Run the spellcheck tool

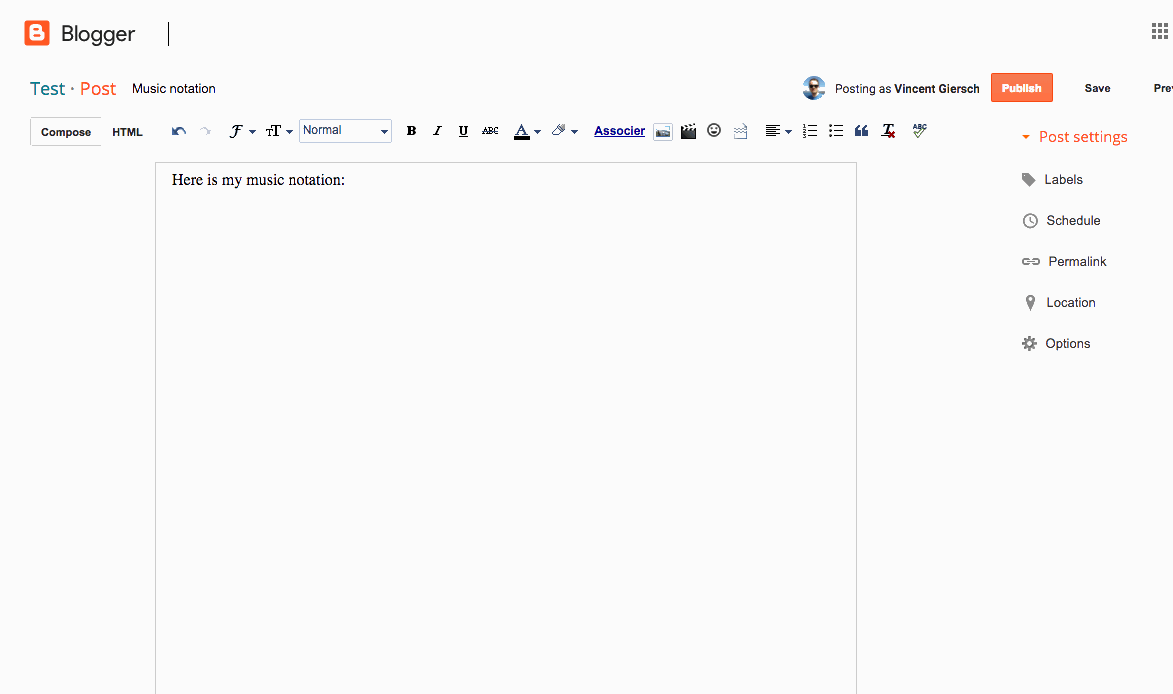(919, 131)
